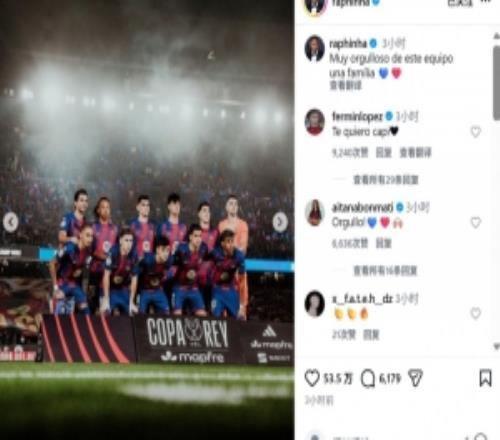Reply to ferminlopez's comment
Viewport: 500px width, 440px height.
(384, 153)
